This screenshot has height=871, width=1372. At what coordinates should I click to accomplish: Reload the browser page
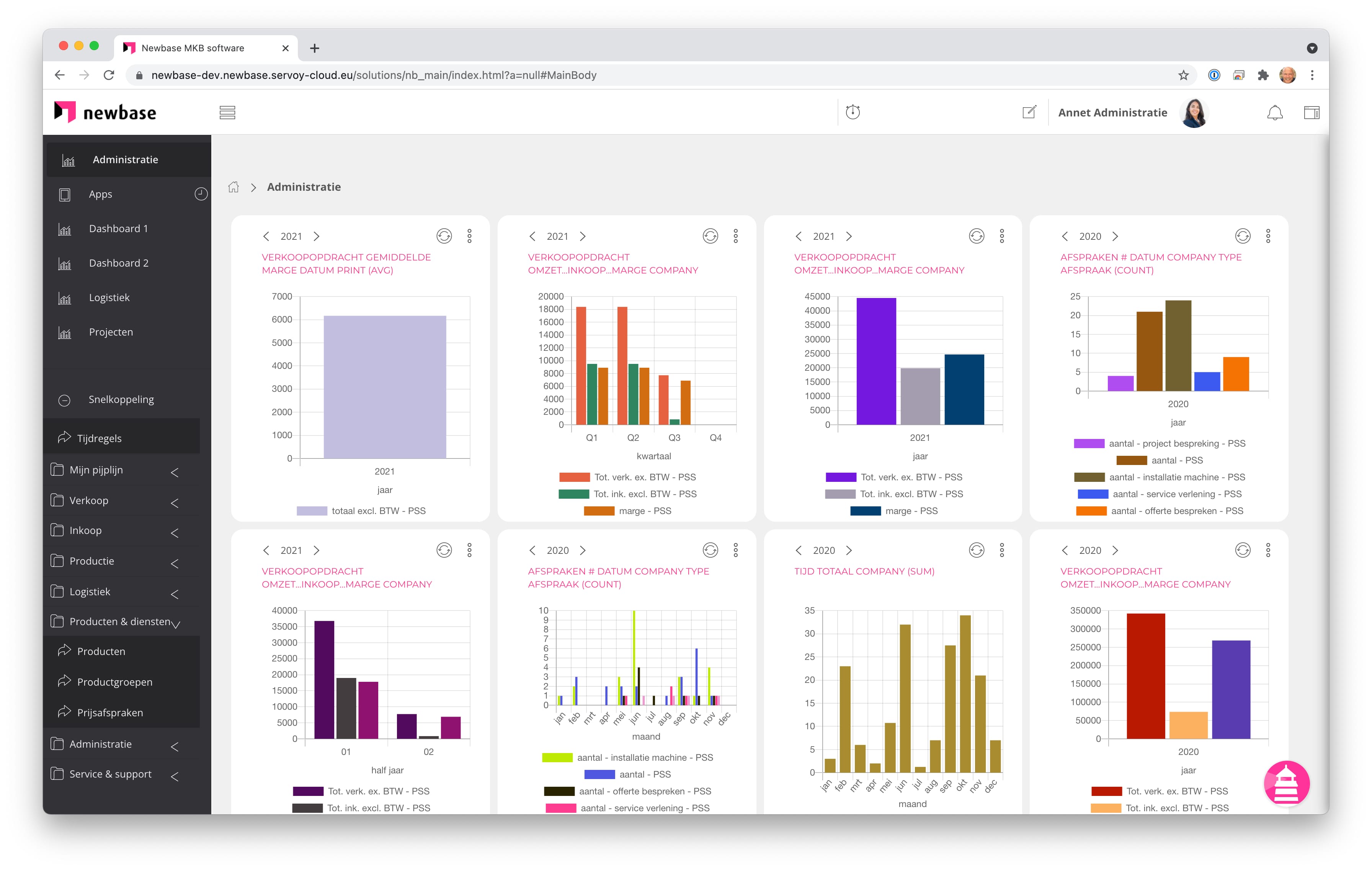coord(109,75)
